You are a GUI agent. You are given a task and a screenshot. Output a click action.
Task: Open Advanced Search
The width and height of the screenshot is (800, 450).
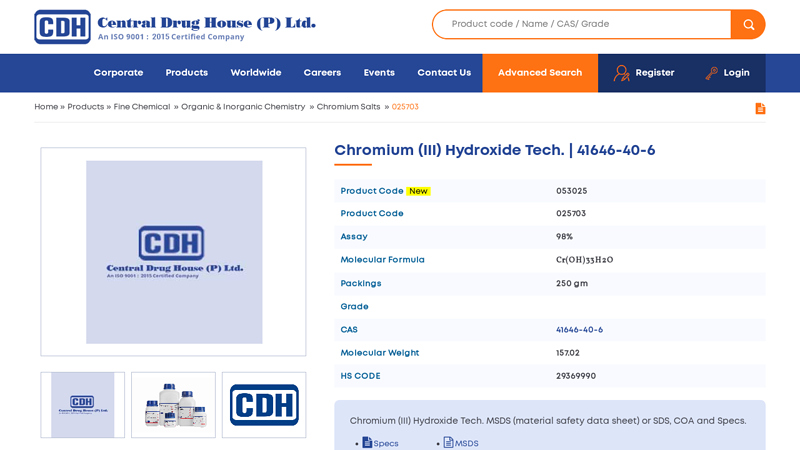[x=540, y=73]
